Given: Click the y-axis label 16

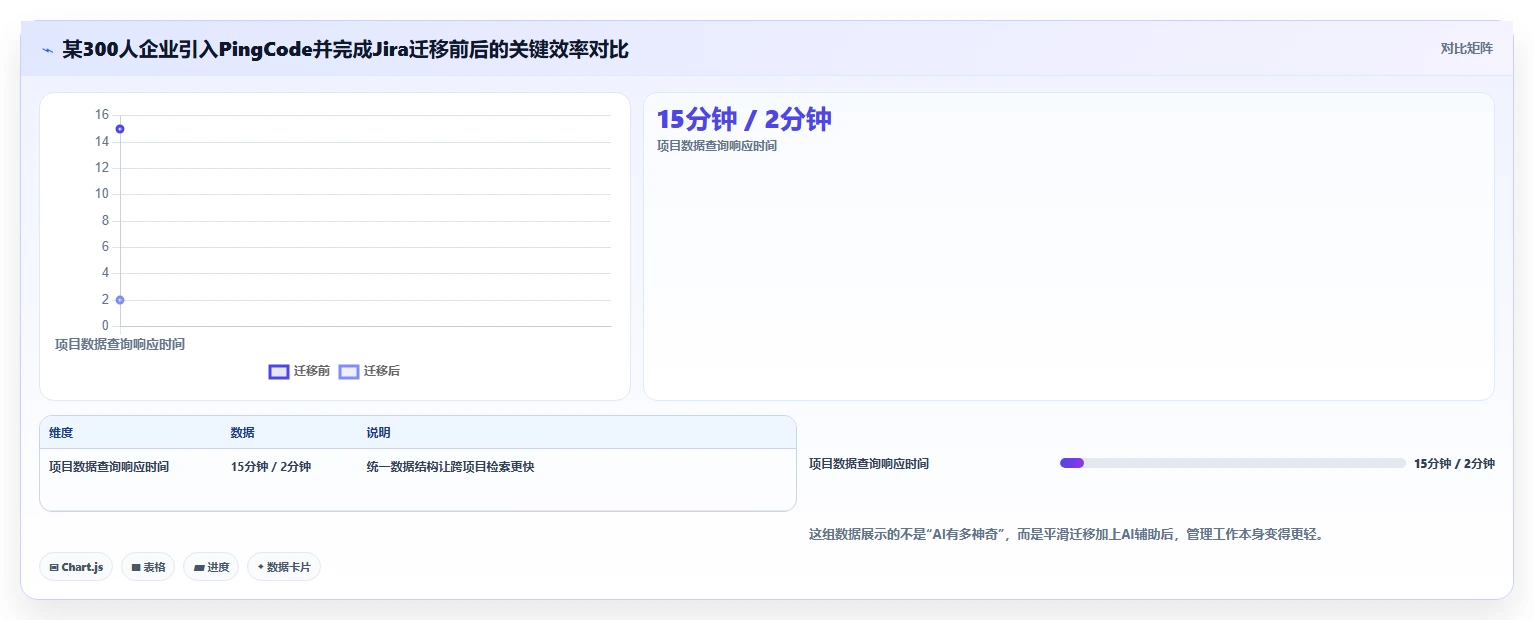Looking at the screenshot, I should click(x=102, y=115).
